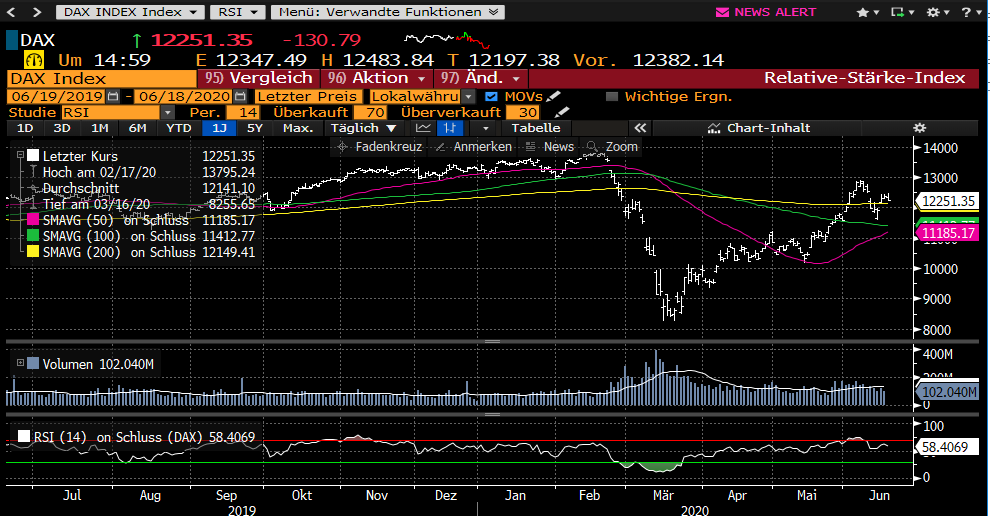Edit moving averages with the MOVs pencil
This screenshot has width=990, height=516.
pyautogui.click(x=553, y=96)
